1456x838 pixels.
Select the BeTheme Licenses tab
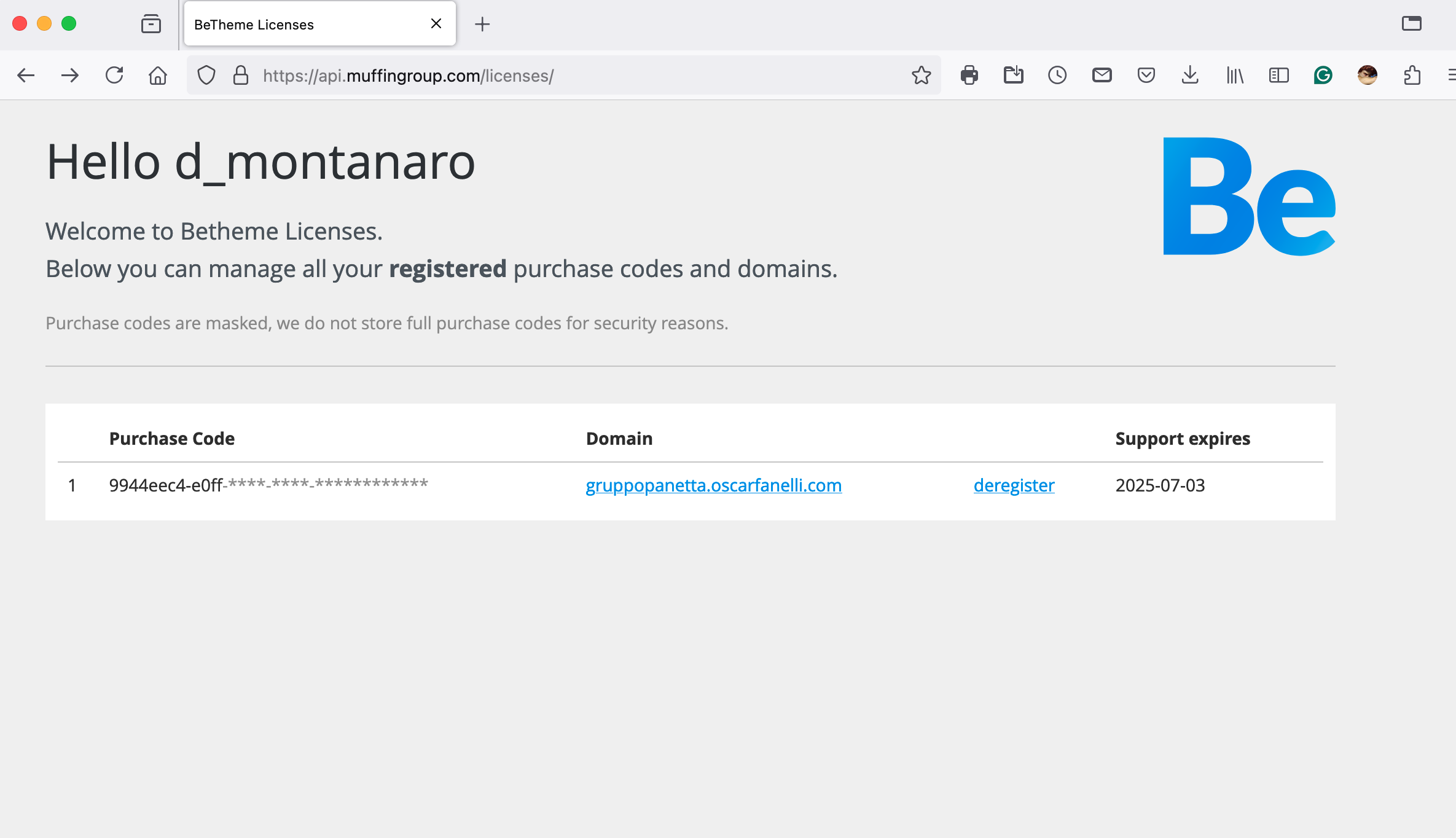(320, 24)
